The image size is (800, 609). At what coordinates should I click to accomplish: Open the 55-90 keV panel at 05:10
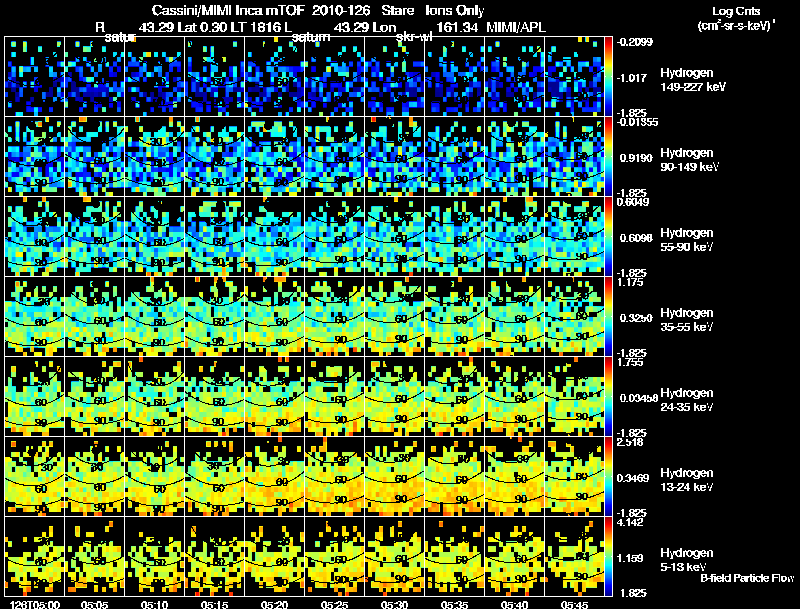[x=155, y=237]
